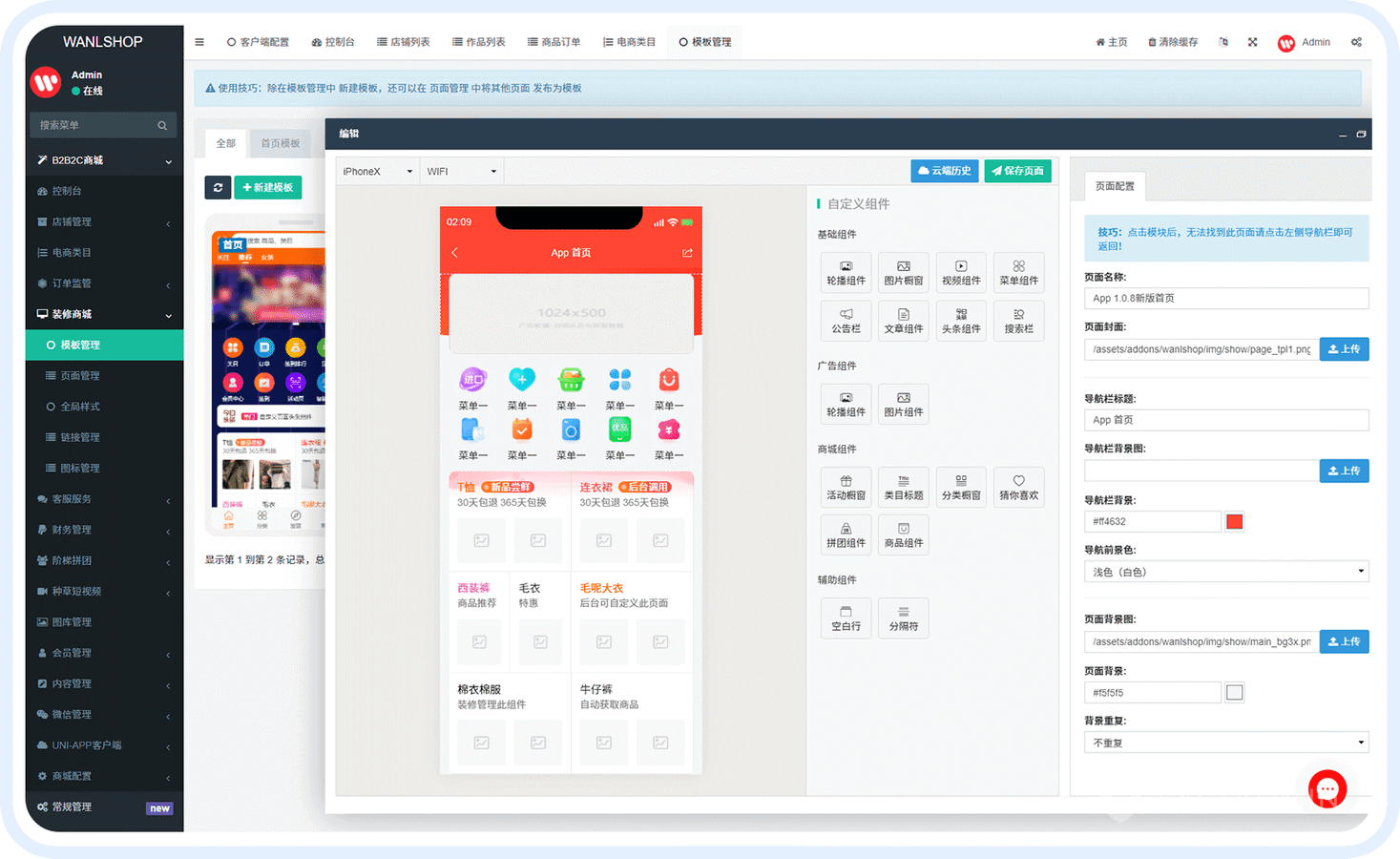Click the 新建模板 new template button
This screenshot has height=859, width=1400.
point(267,187)
